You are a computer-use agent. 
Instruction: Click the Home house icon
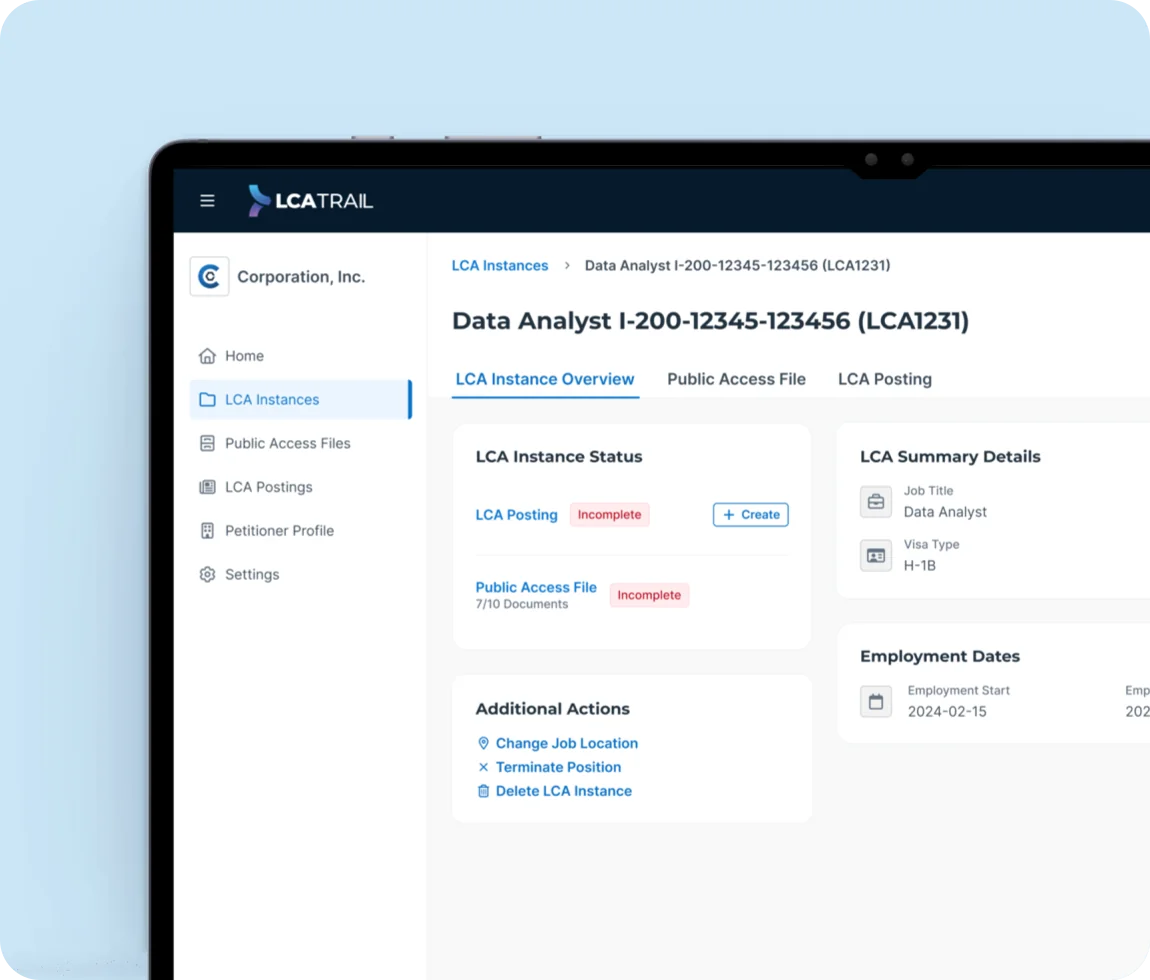(x=208, y=356)
